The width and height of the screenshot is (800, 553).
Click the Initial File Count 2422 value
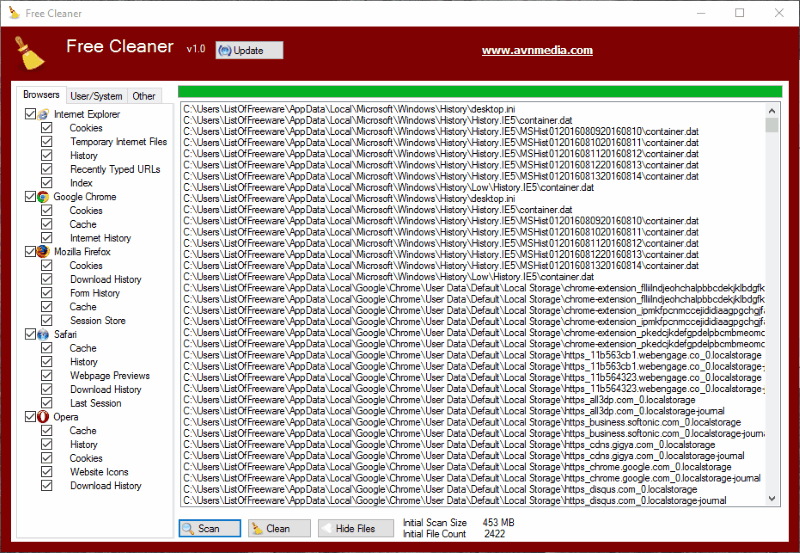coord(494,534)
